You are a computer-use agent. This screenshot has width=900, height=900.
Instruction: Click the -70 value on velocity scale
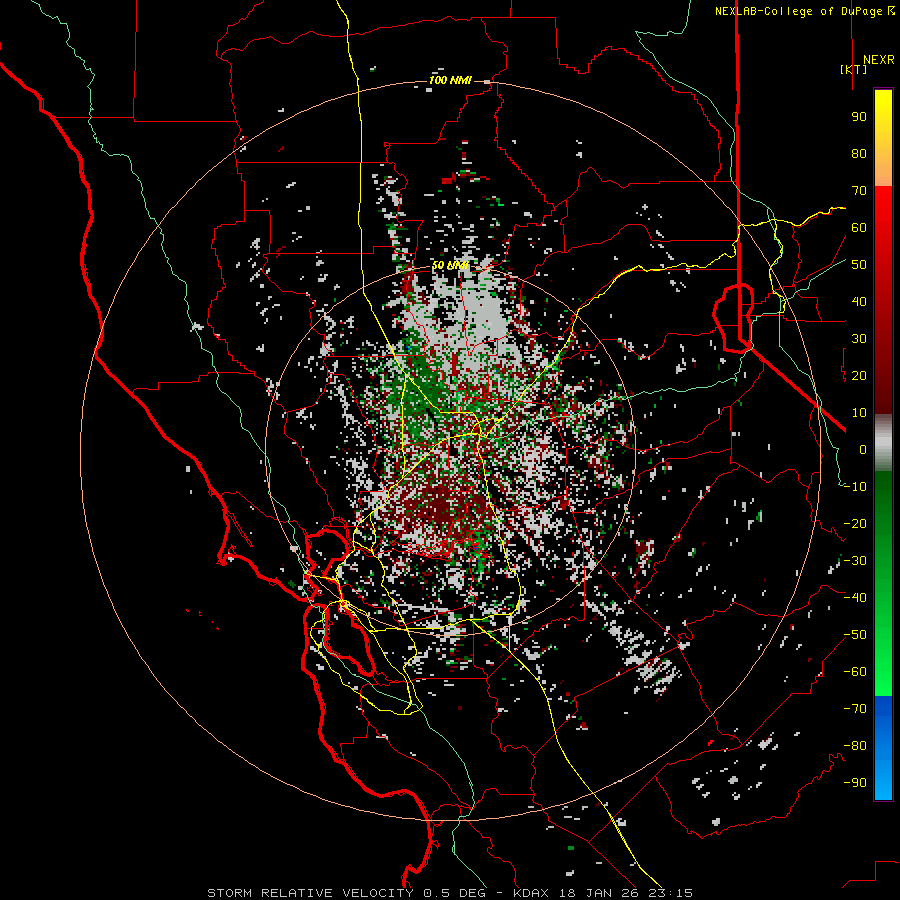click(855, 709)
